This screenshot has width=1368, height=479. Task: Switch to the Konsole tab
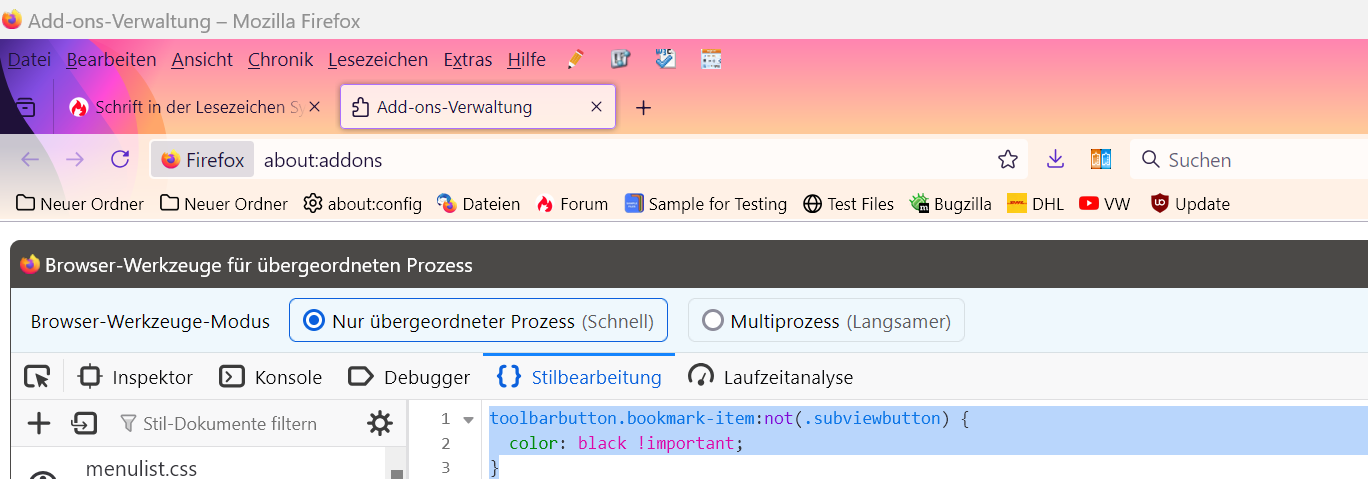(x=271, y=377)
